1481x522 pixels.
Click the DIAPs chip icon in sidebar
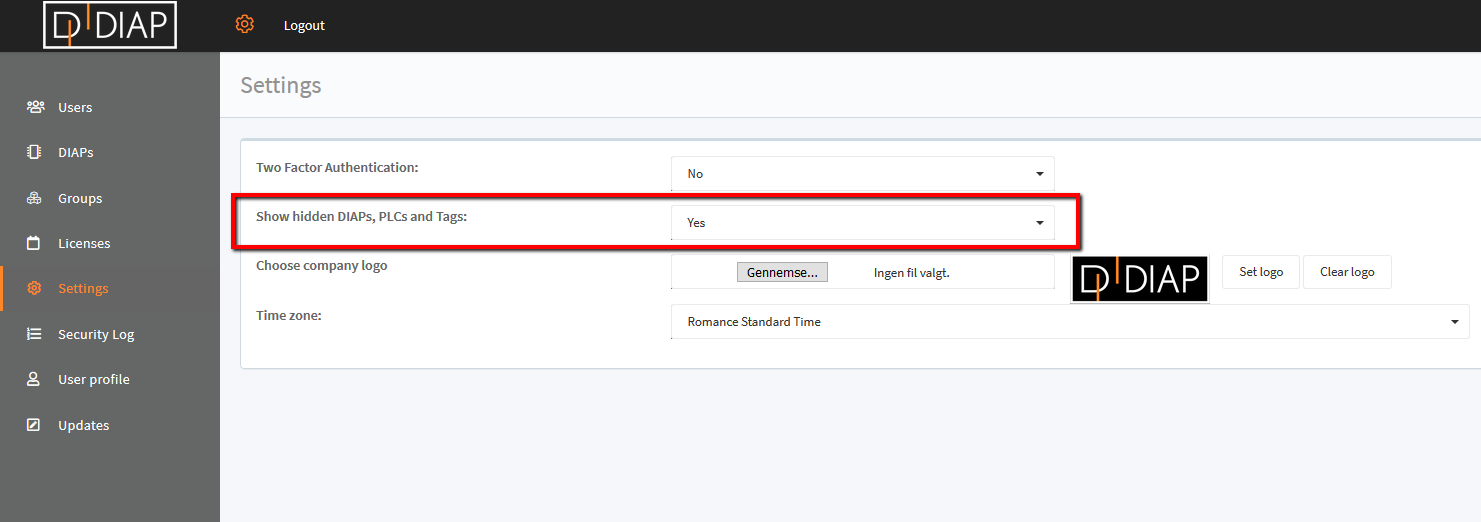(34, 152)
